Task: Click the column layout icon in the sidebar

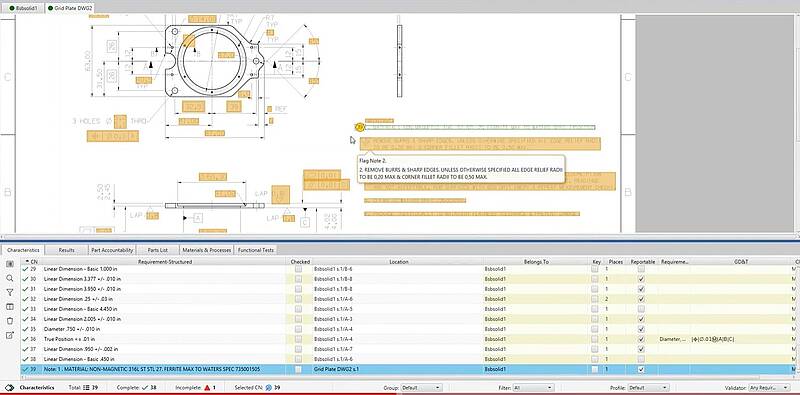Action: [x=10, y=307]
